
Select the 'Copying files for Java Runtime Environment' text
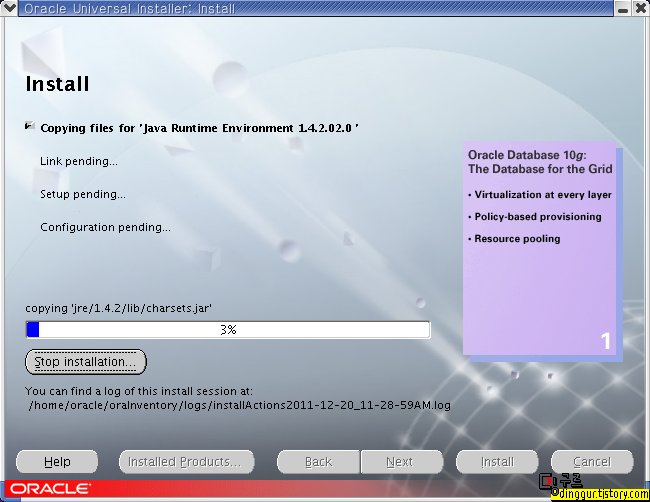coord(199,128)
